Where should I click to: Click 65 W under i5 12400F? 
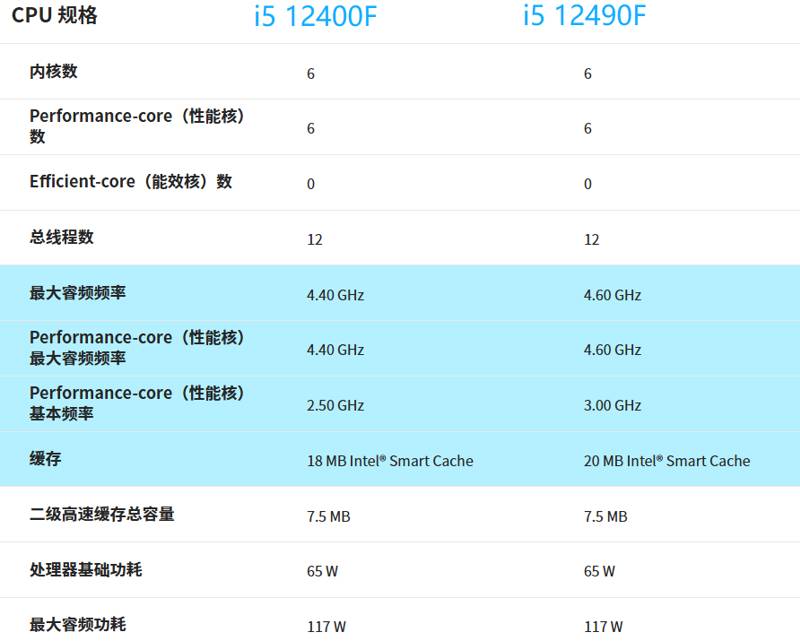(x=322, y=571)
